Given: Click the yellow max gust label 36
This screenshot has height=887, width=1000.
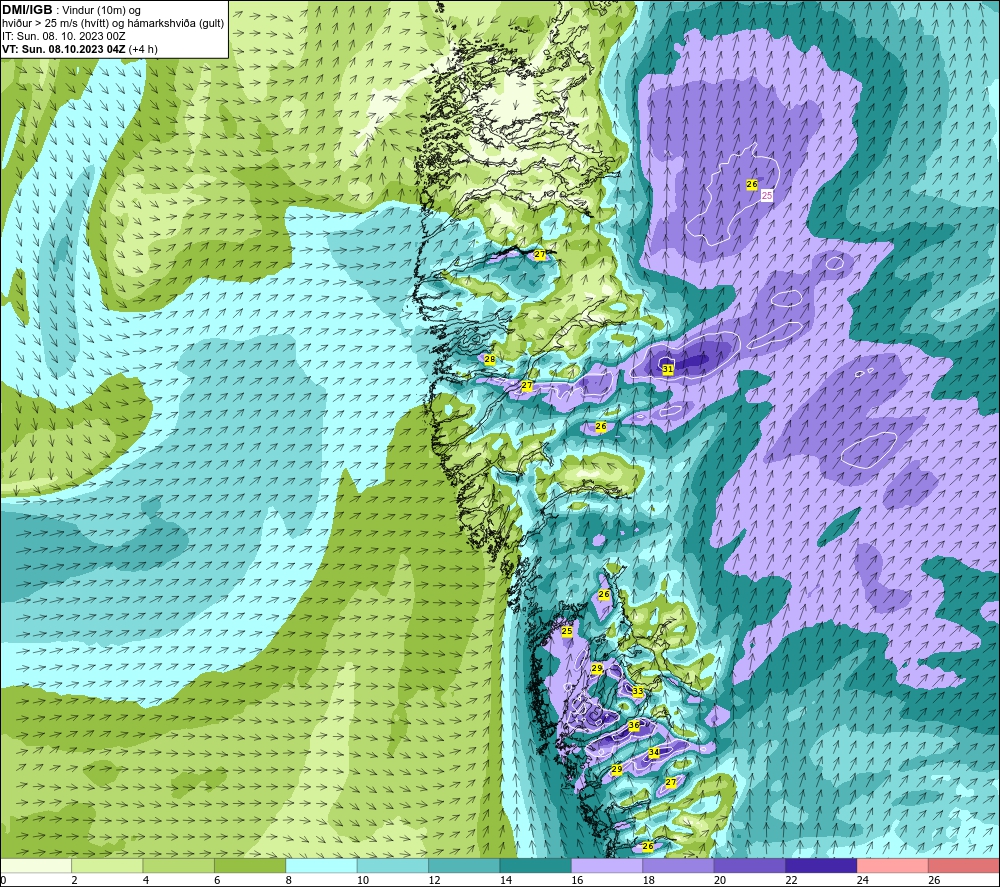Looking at the screenshot, I should [x=634, y=725].
